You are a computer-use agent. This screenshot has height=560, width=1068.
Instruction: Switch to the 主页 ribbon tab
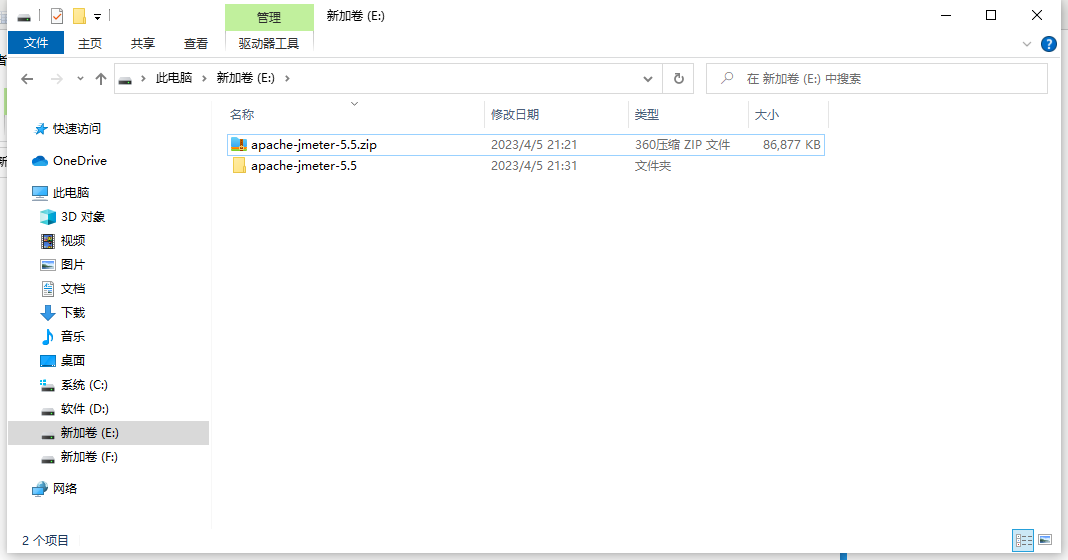(x=90, y=44)
